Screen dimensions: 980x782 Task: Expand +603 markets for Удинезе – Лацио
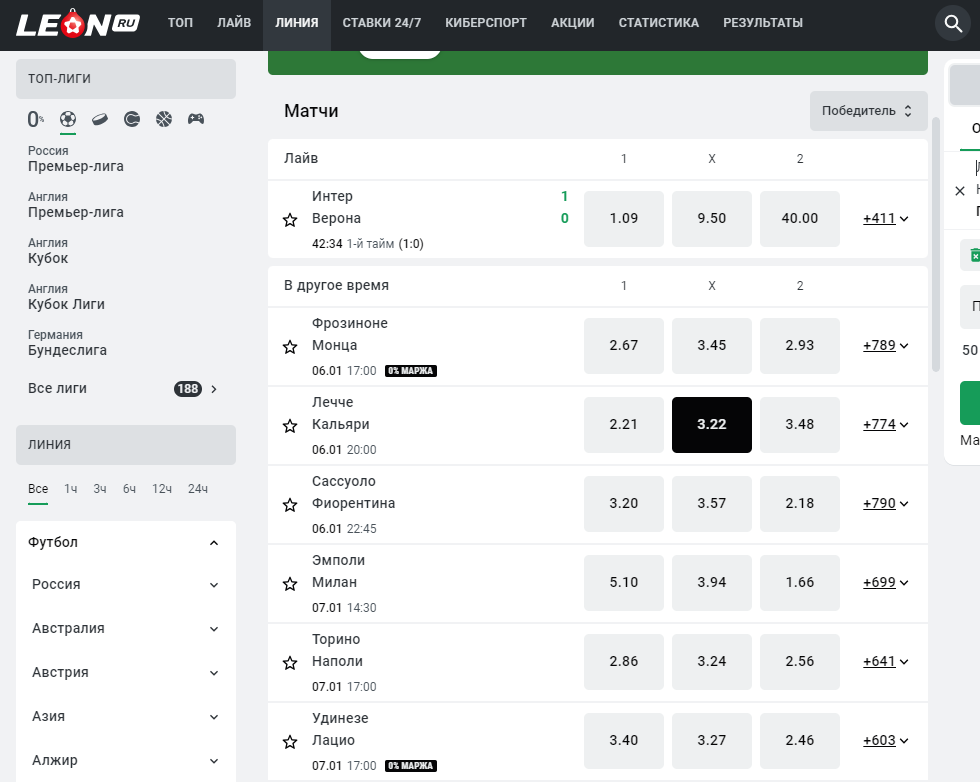[x=886, y=741]
